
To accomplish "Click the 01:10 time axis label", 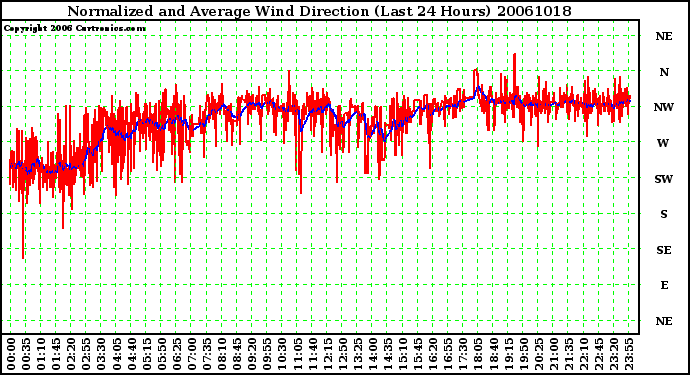I will (41, 354).
